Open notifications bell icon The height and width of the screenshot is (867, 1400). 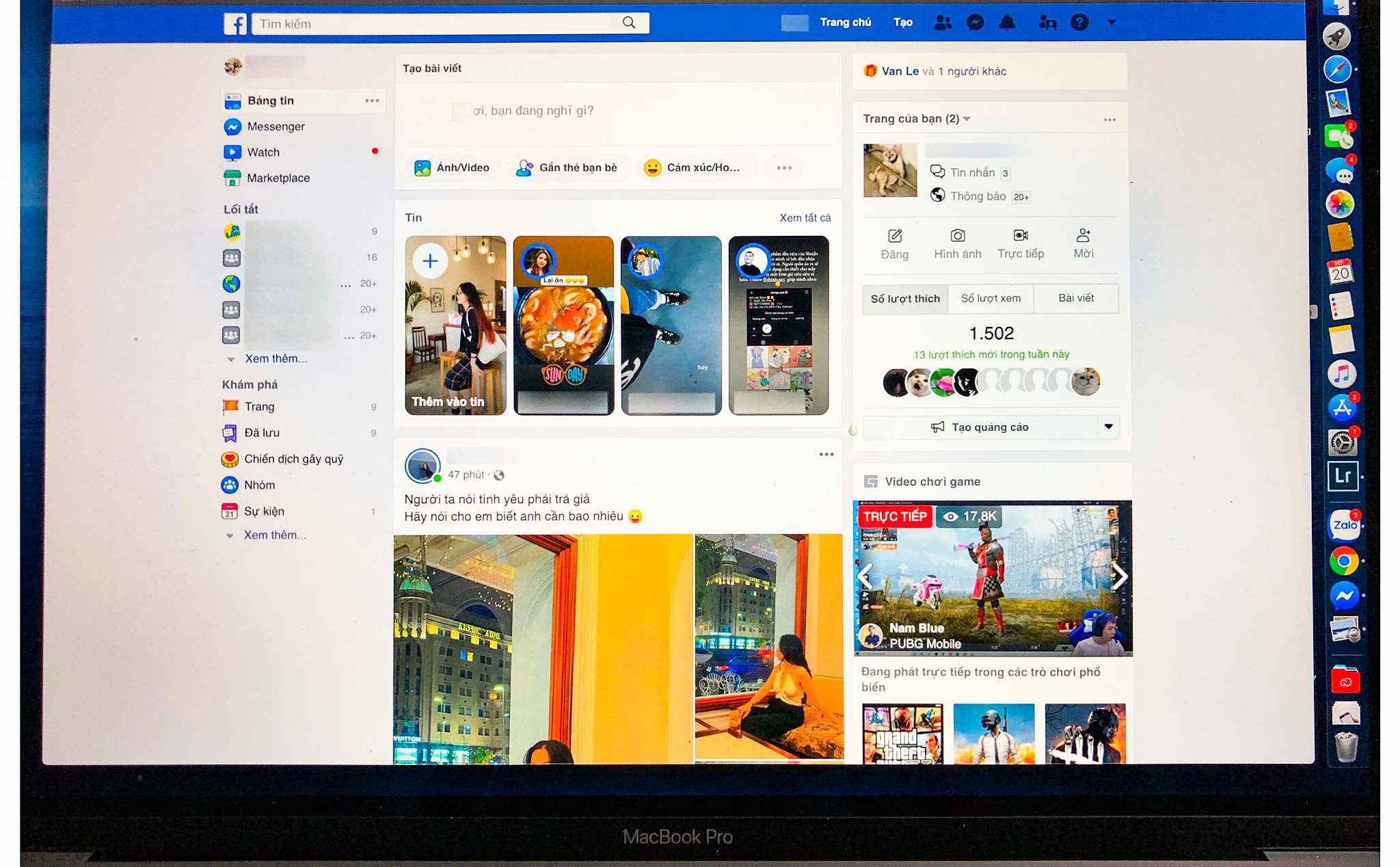point(1007,23)
